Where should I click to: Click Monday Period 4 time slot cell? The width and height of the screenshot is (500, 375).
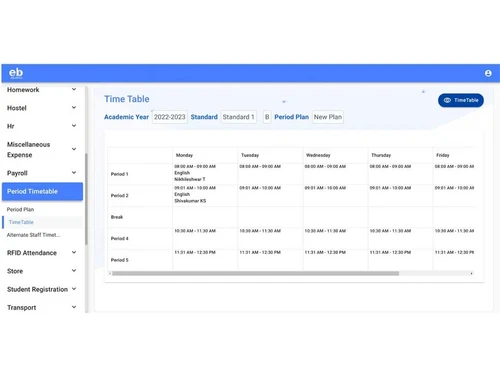click(205, 238)
